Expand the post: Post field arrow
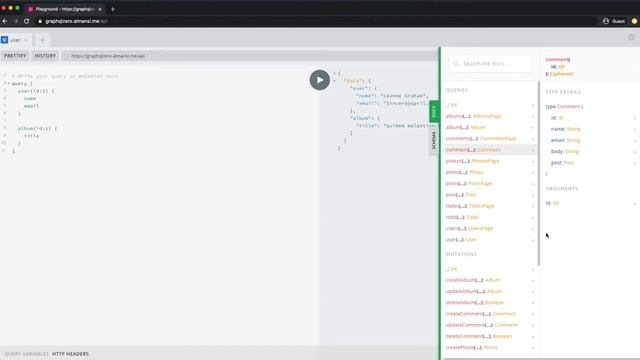 pos(635,163)
